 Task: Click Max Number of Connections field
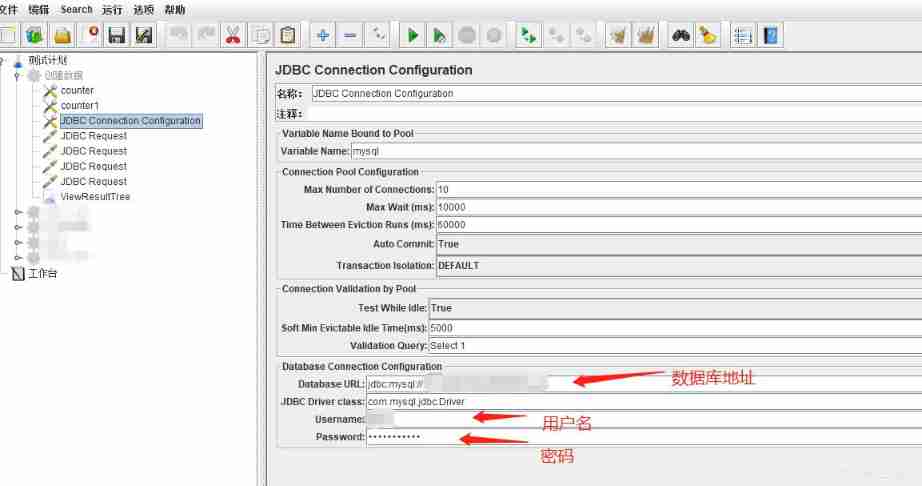click(679, 190)
